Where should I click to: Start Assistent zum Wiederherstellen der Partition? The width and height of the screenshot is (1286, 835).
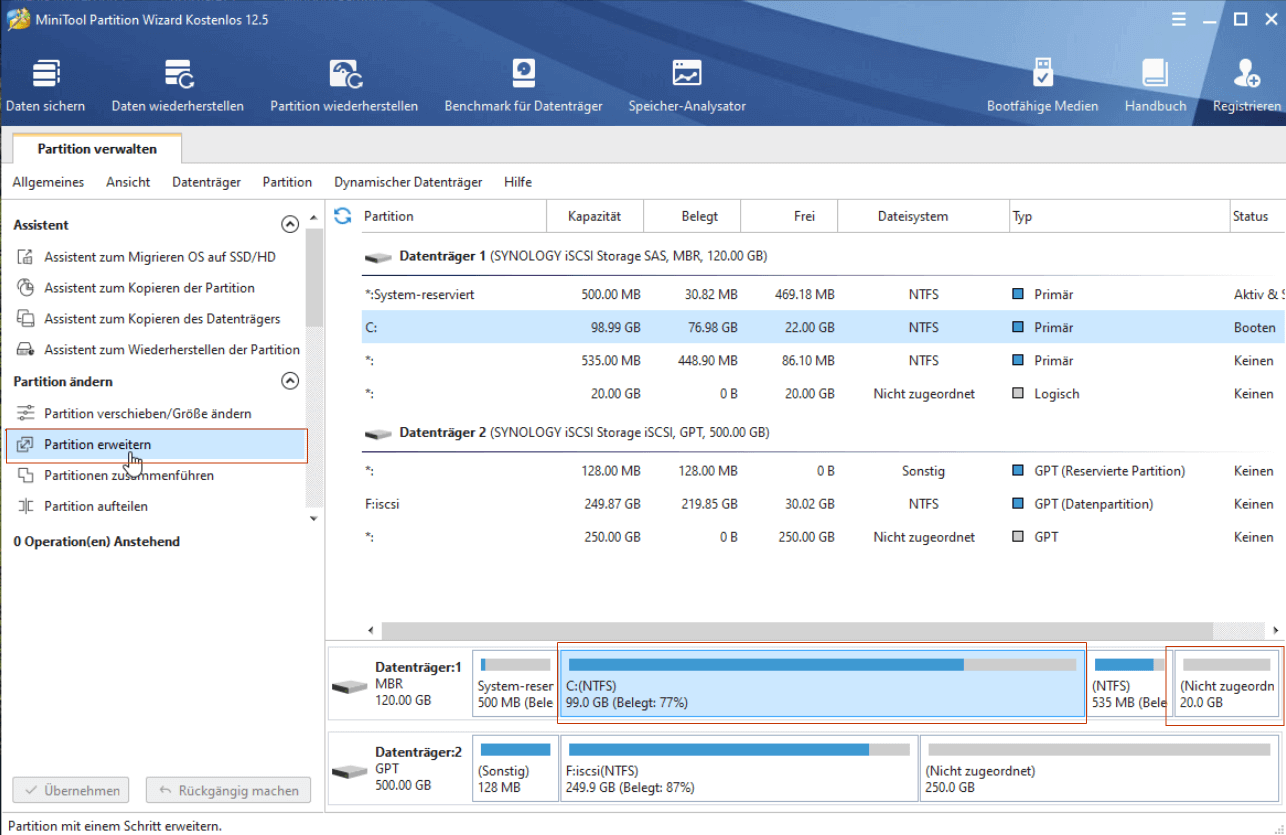pyautogui.click(x=172, y=350)
